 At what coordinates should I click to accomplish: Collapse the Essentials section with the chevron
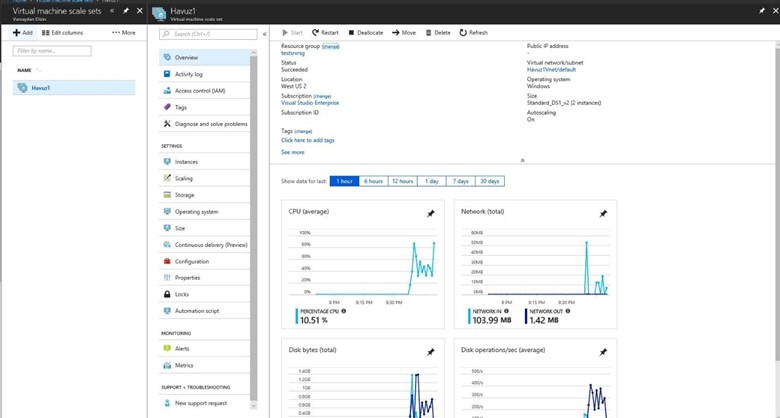(x=523, y=160)
